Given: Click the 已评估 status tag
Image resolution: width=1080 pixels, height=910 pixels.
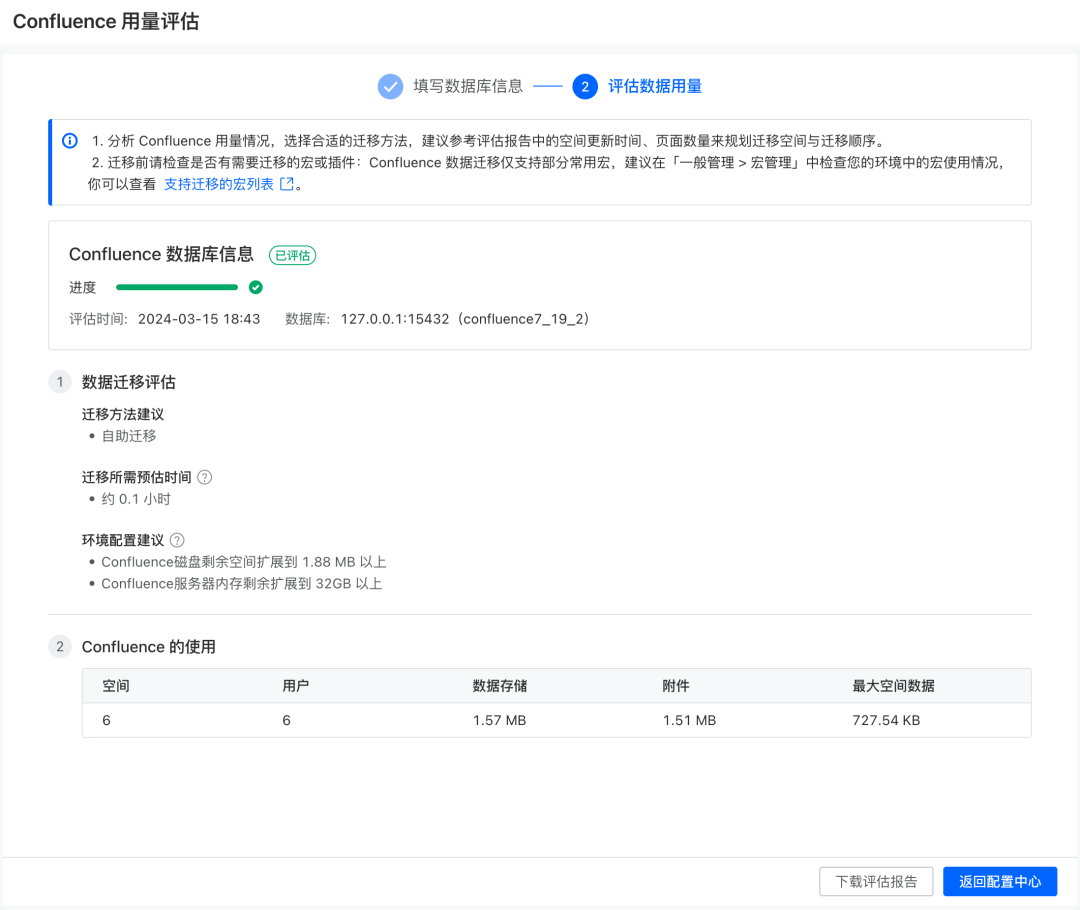Looking at the screenshot, I should coord(293,256).
